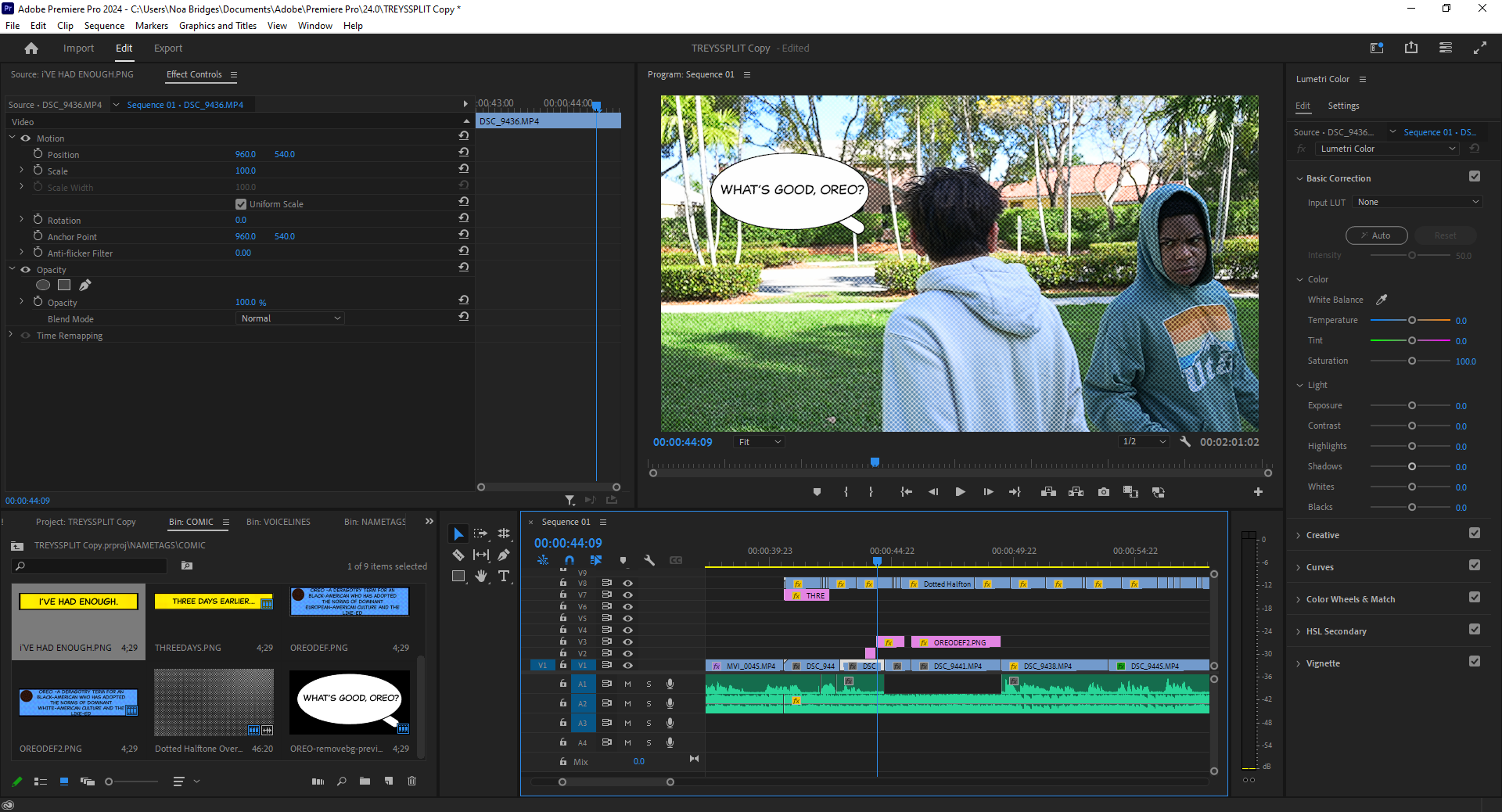Disable Basic Correction checkbox

pyautogui.click(x=1475, y=177)
